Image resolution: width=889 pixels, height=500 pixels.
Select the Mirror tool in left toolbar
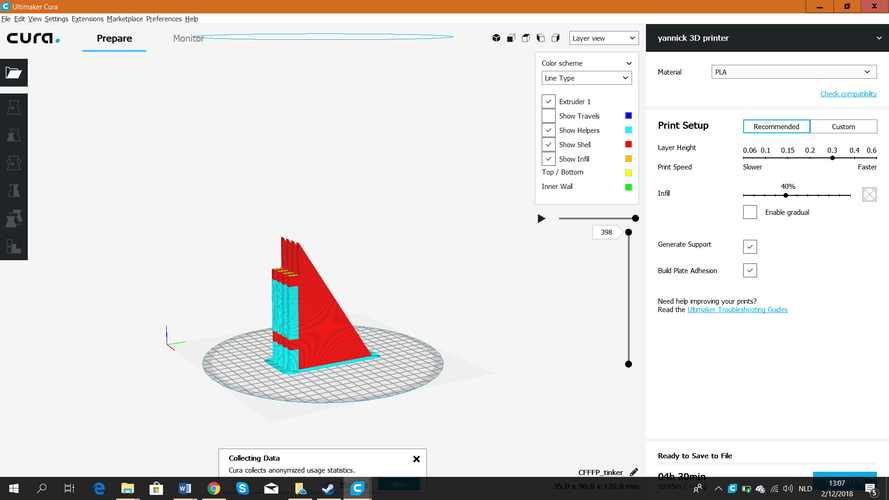tap(14, 191)
